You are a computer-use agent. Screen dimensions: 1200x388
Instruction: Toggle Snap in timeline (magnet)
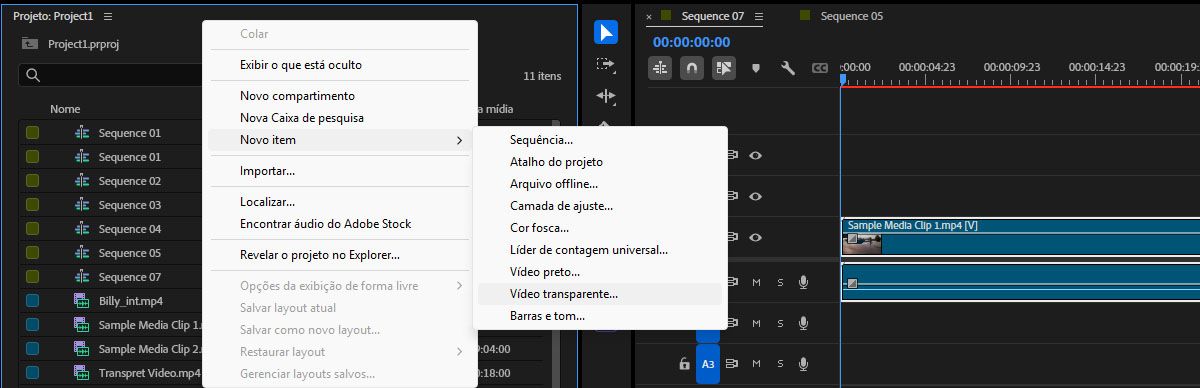[x=691, y=68]
